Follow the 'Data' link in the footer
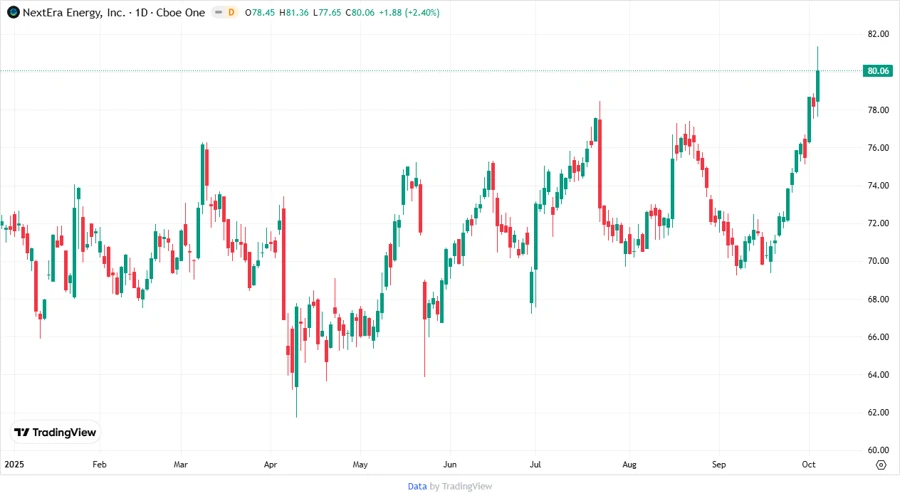 pos(417,486)
